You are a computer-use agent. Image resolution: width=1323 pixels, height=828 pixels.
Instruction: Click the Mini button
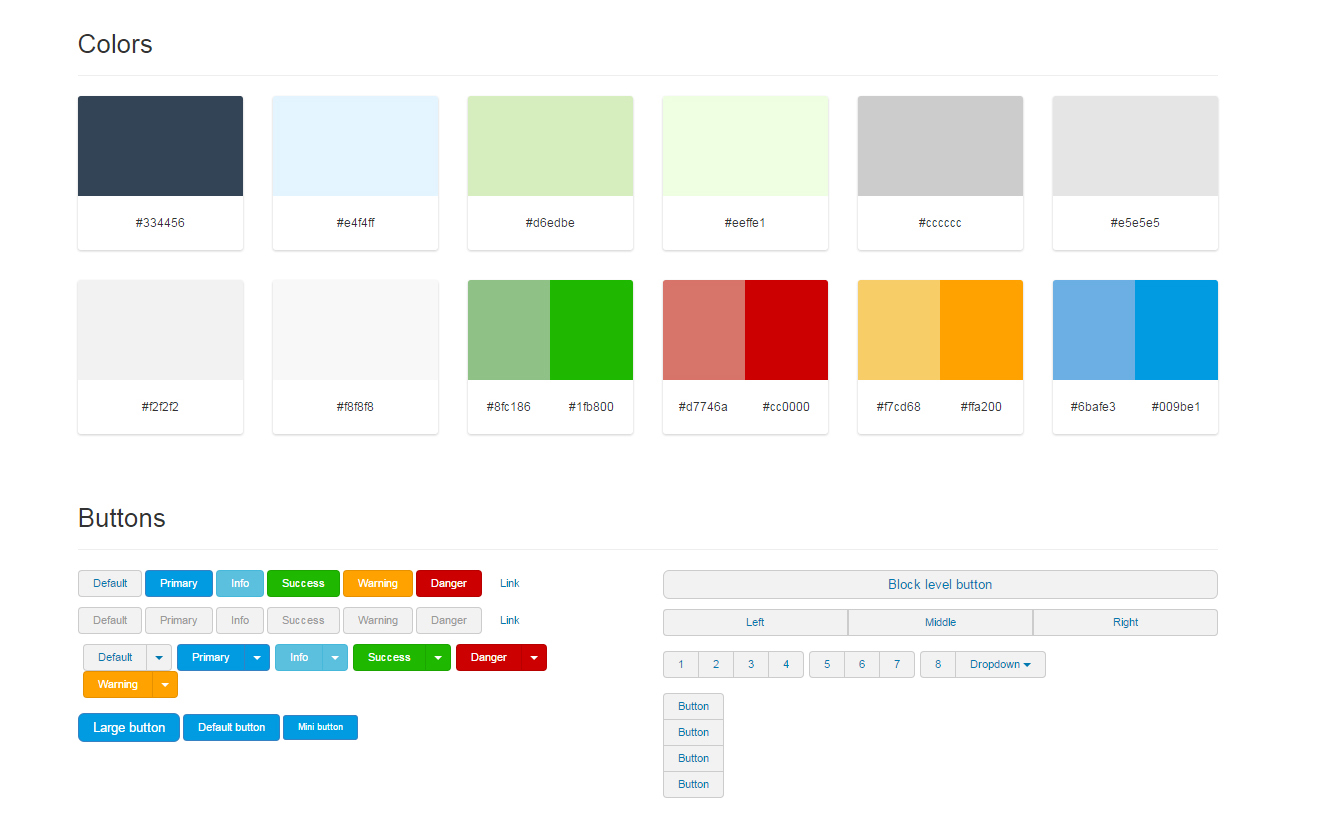tap(320, 728)
